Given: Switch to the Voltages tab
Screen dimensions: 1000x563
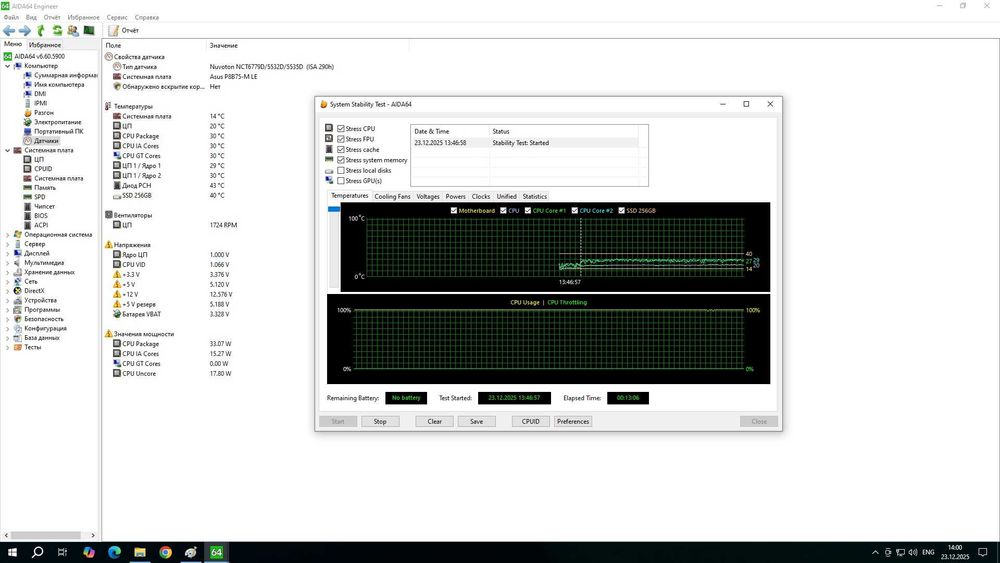Looking at the screenshot, I should point(428,196).
